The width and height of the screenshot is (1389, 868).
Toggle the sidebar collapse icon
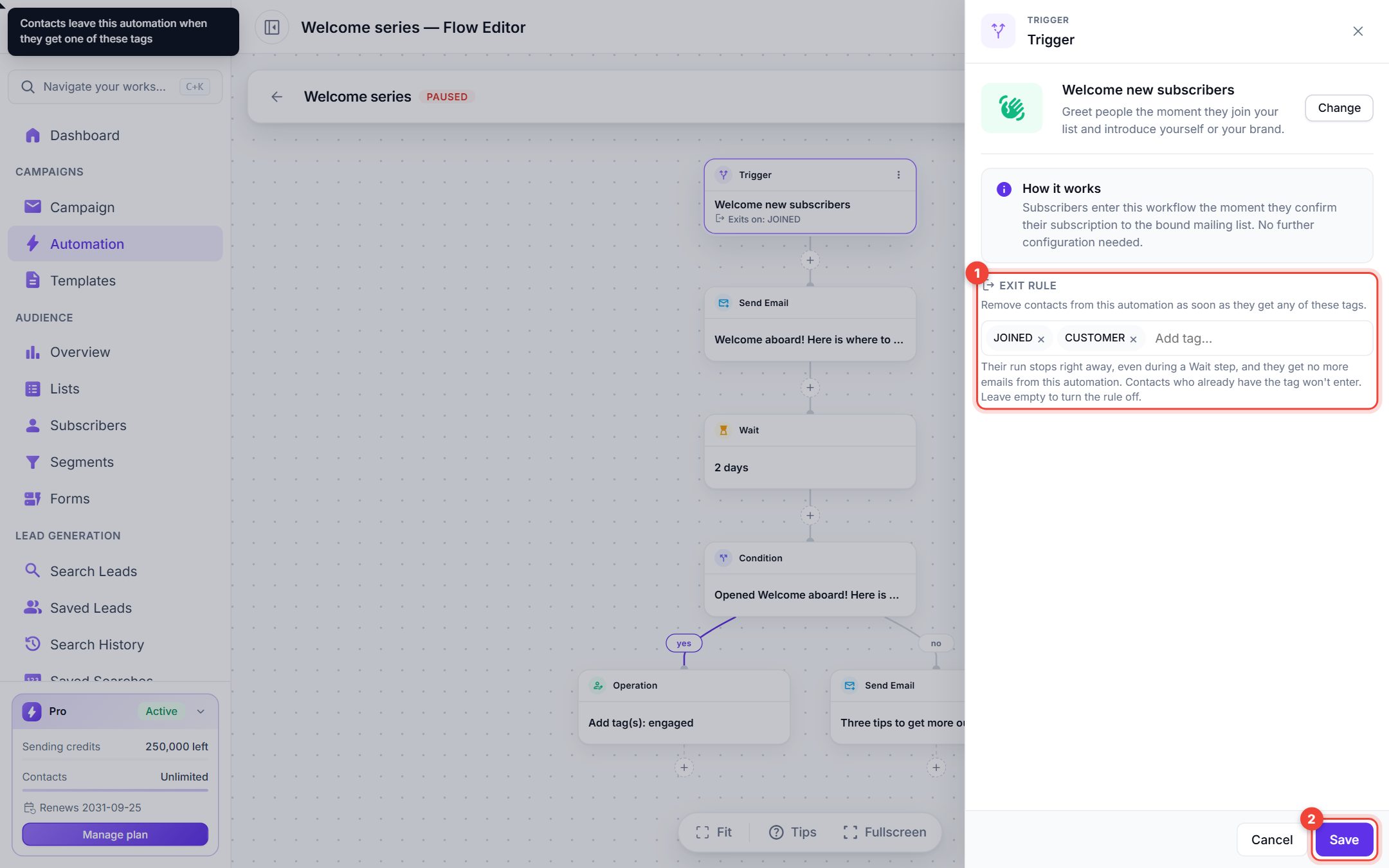click(x=272, y=28)
